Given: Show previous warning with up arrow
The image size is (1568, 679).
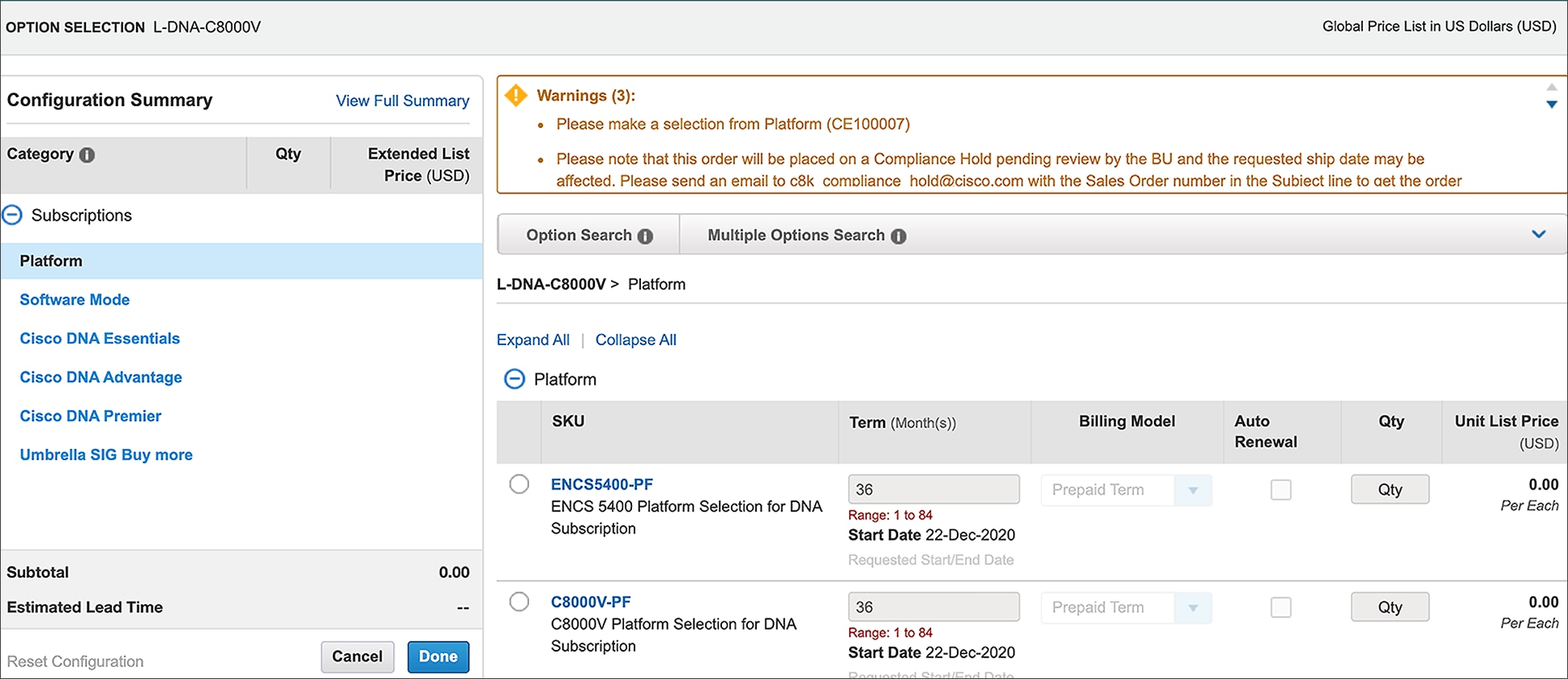Looking at the screenshot, I should pos(1552,87).
